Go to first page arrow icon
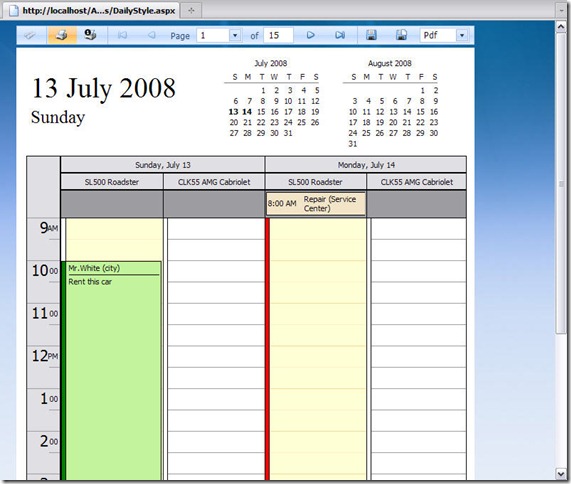 click(x=122, y=35)
